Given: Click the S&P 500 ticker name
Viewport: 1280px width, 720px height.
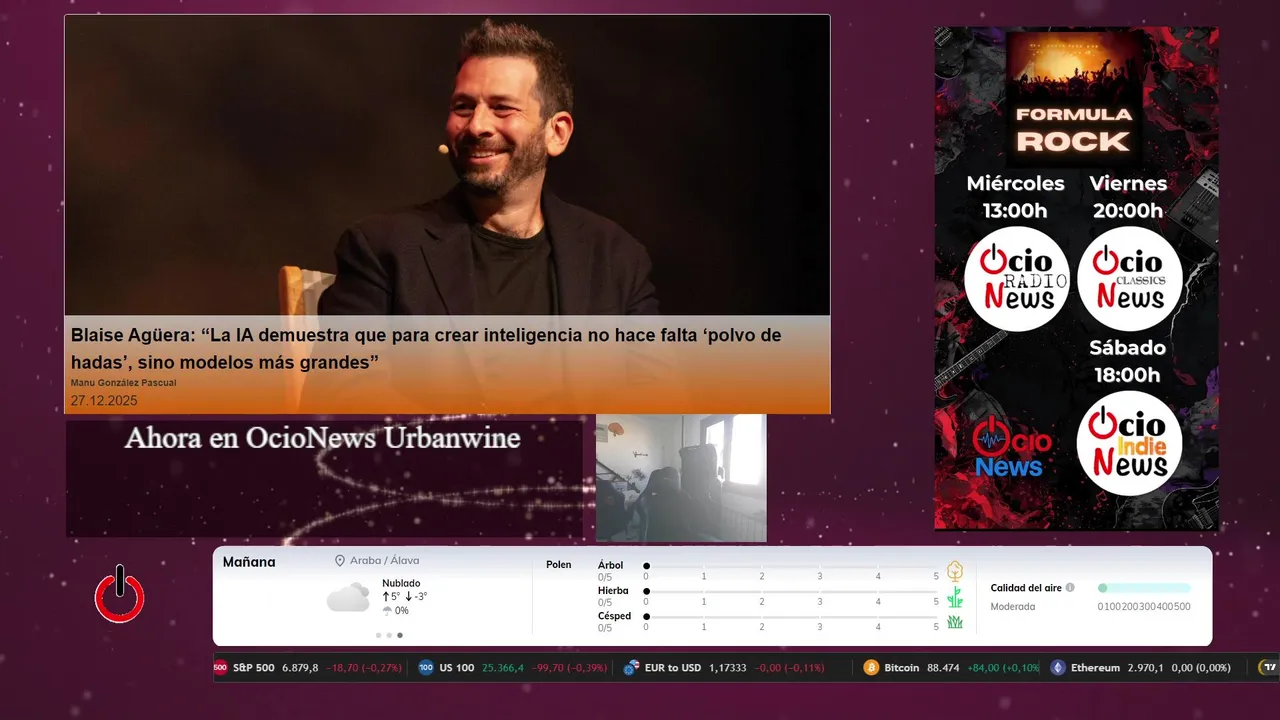Looking at the screenshot, I should [x=253, y=668].
